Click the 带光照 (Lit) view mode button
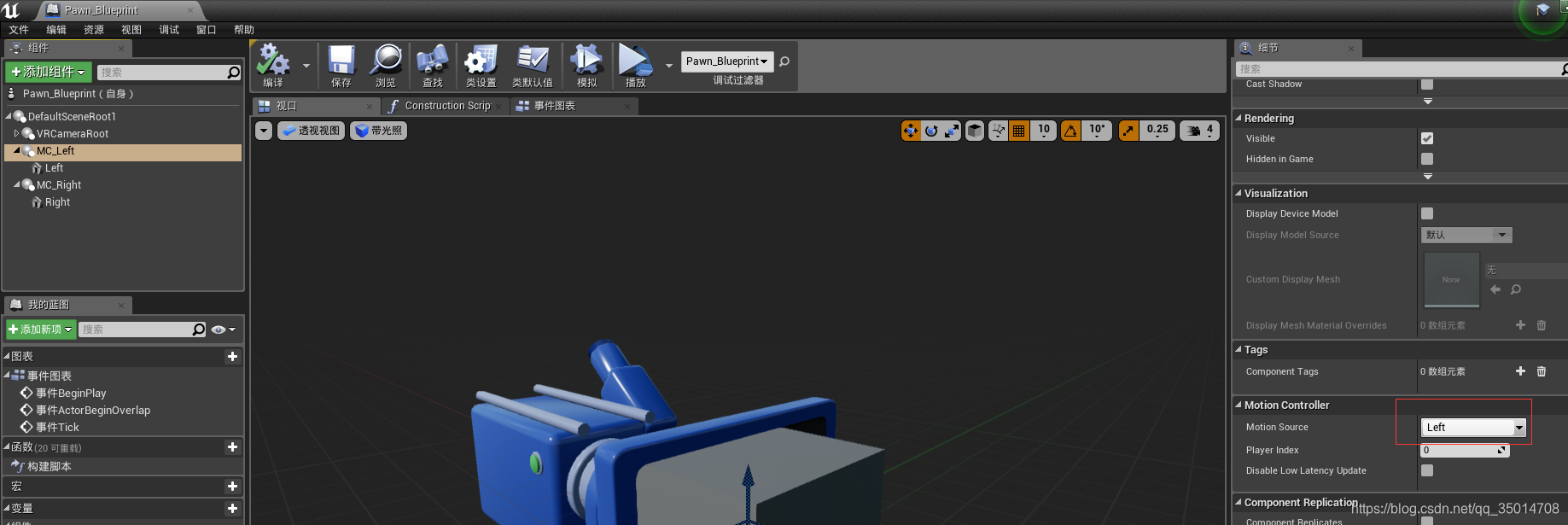The image size is (1568, 525). 378,131
